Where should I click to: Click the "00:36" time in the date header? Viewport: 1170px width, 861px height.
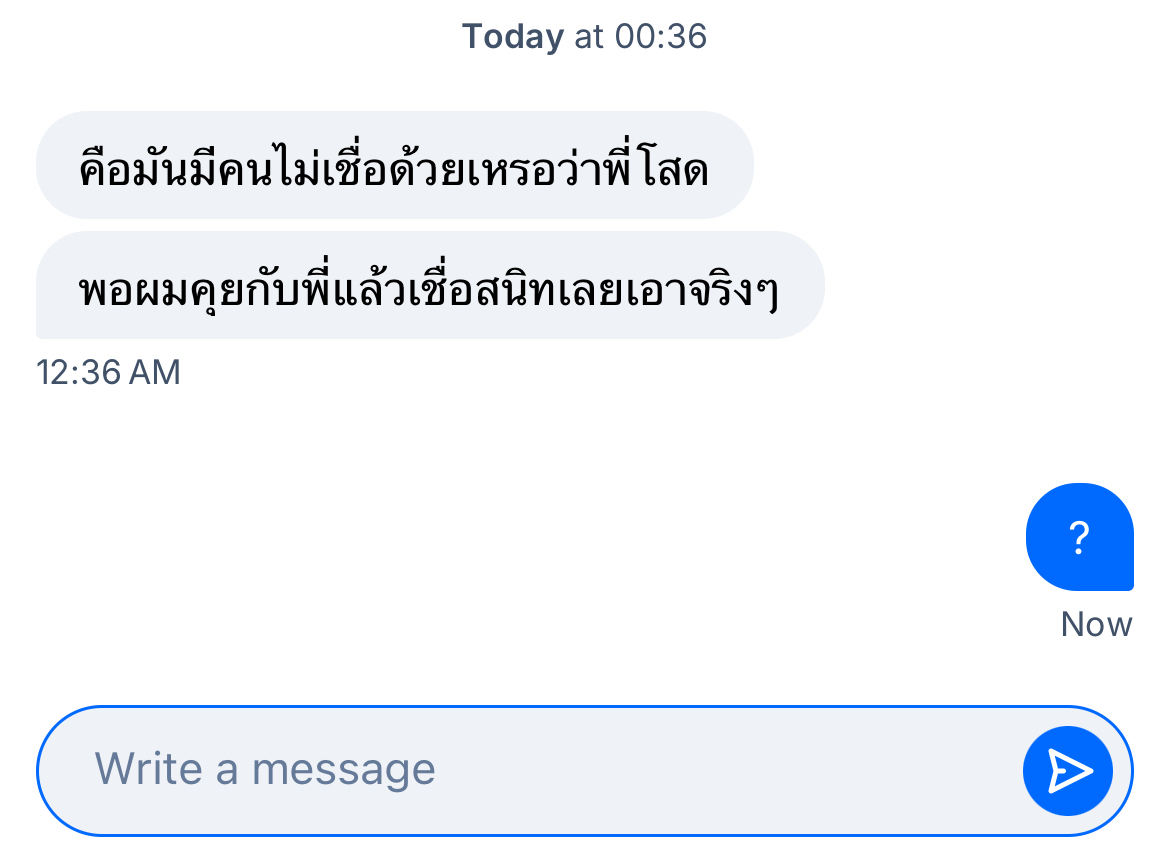(661, 37)
